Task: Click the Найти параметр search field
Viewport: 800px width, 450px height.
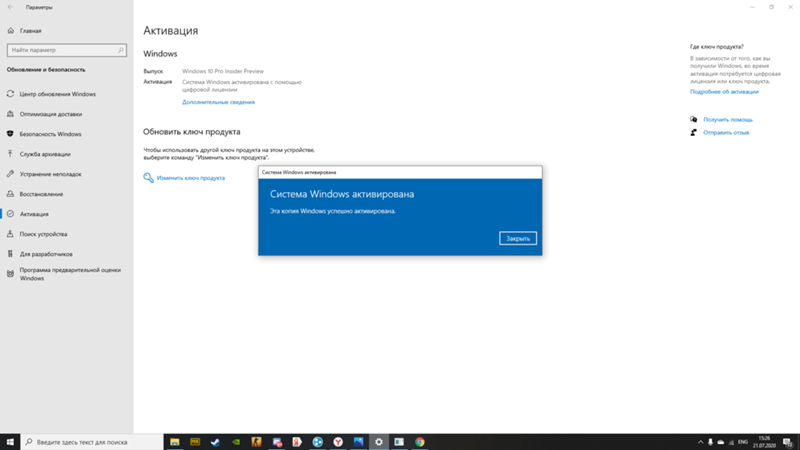Action: pyautogui.click(x=67, y=50)
